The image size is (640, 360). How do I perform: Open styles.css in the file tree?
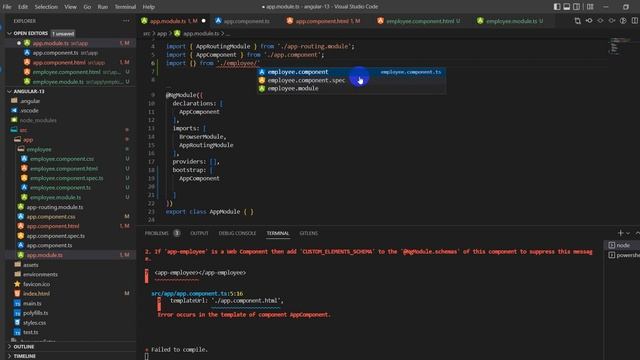click(x=34, y=322)
